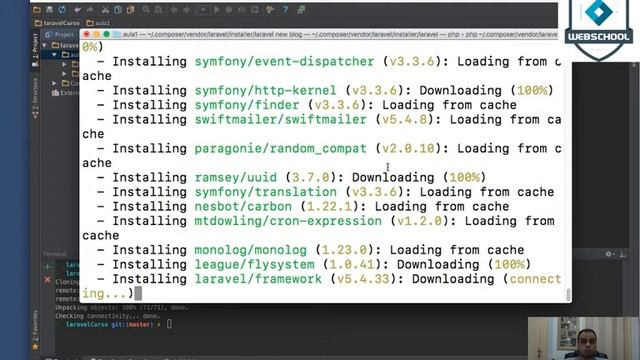Screen dimensions: 640x360
Task: Click the terminal window title text
Action: click(340, 35)
